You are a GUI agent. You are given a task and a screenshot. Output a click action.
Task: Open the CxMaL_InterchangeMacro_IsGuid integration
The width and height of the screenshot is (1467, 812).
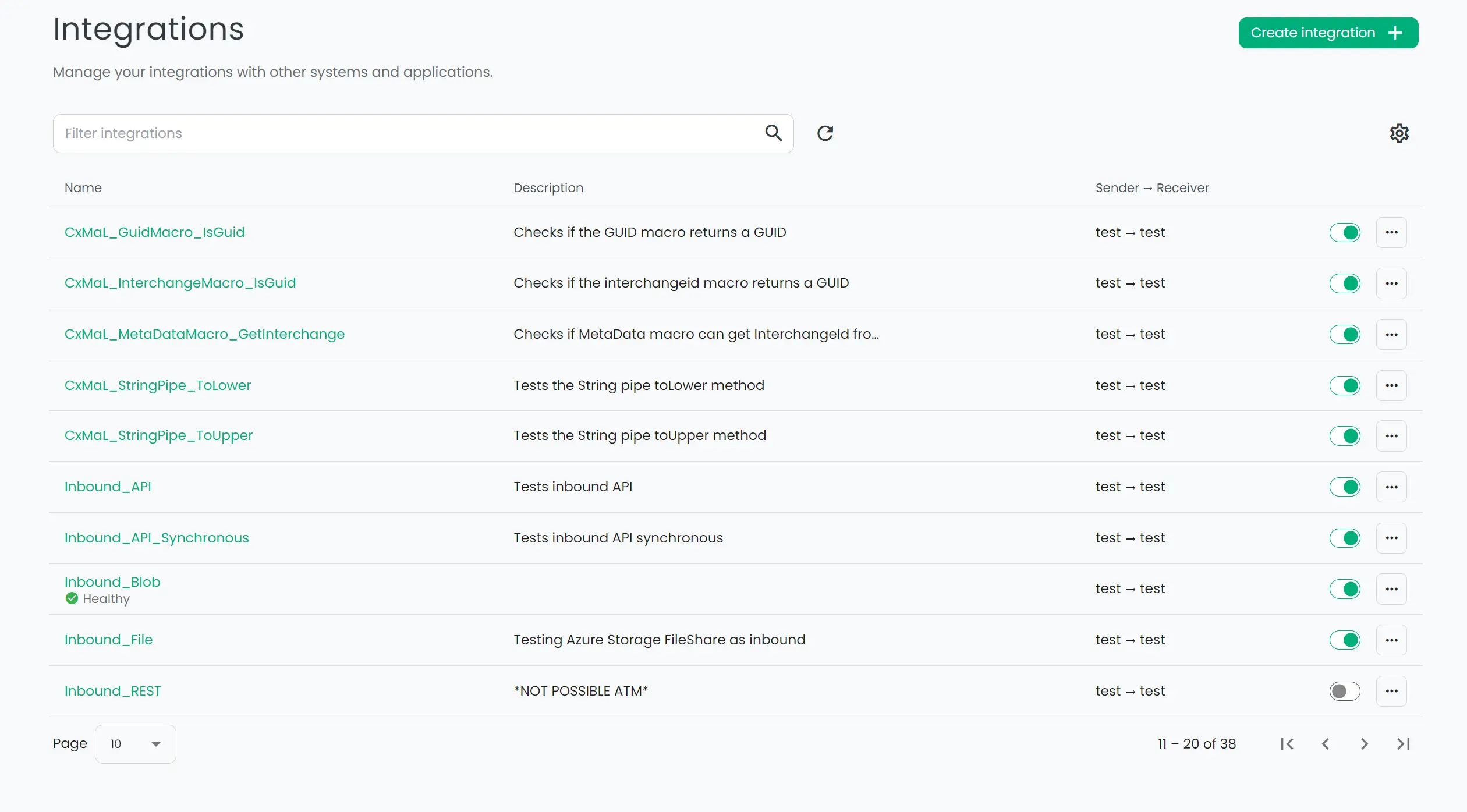[x=180, y=283]
